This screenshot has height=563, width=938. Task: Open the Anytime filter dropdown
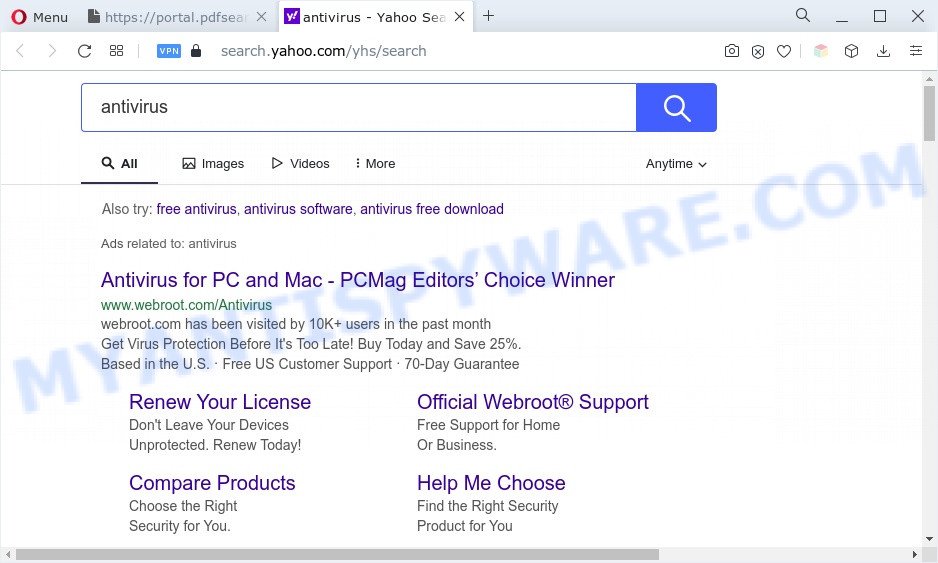coord(676,163)
